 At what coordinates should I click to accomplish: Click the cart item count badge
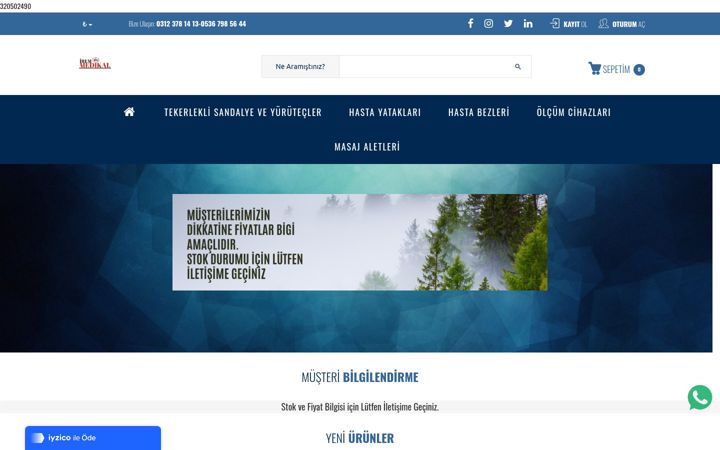click(639, 69)
